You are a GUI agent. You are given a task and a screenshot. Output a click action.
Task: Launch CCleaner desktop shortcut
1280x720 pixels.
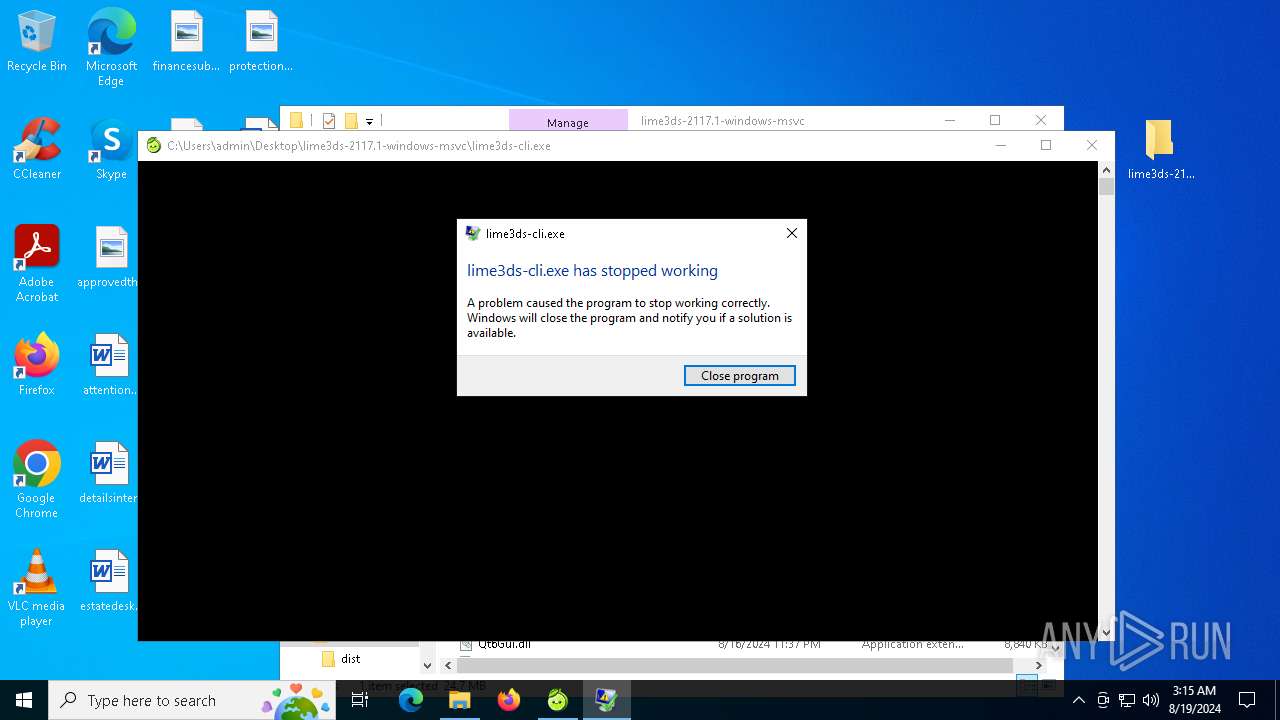click(x=37, y=150)
